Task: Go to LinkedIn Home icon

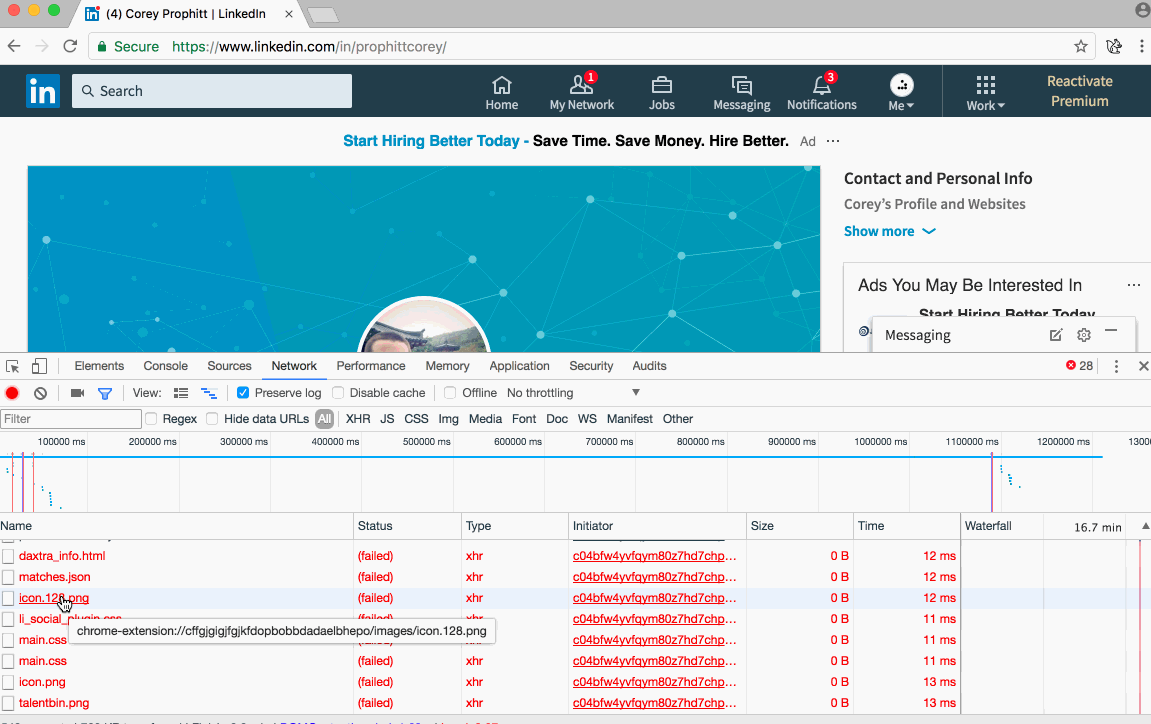Action: coord(501,85)
